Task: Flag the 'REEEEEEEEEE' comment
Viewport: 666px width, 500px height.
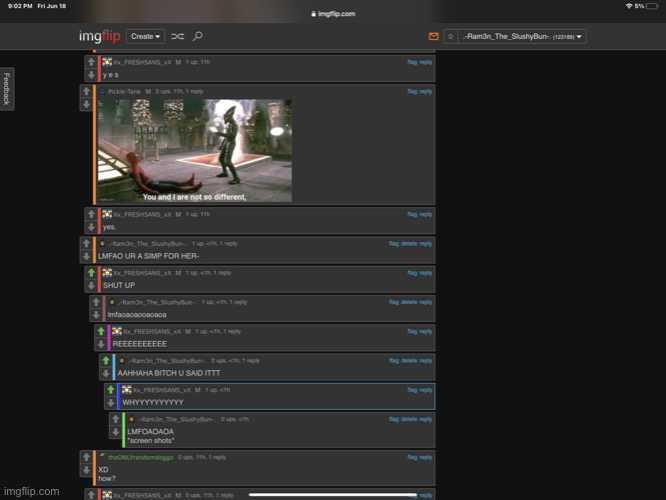Action: pyautogui.click(x=412, y=331)
